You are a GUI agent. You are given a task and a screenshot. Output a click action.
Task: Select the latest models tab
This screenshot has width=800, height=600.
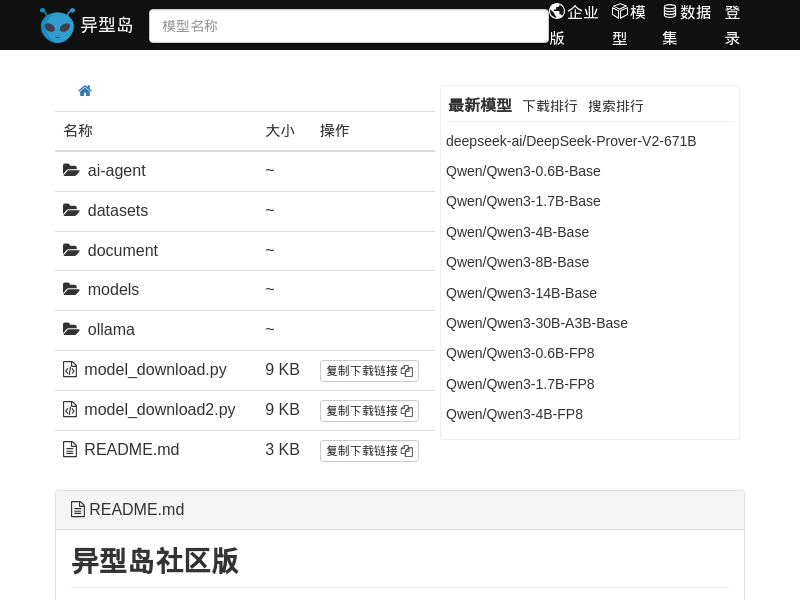click(480, 106)
